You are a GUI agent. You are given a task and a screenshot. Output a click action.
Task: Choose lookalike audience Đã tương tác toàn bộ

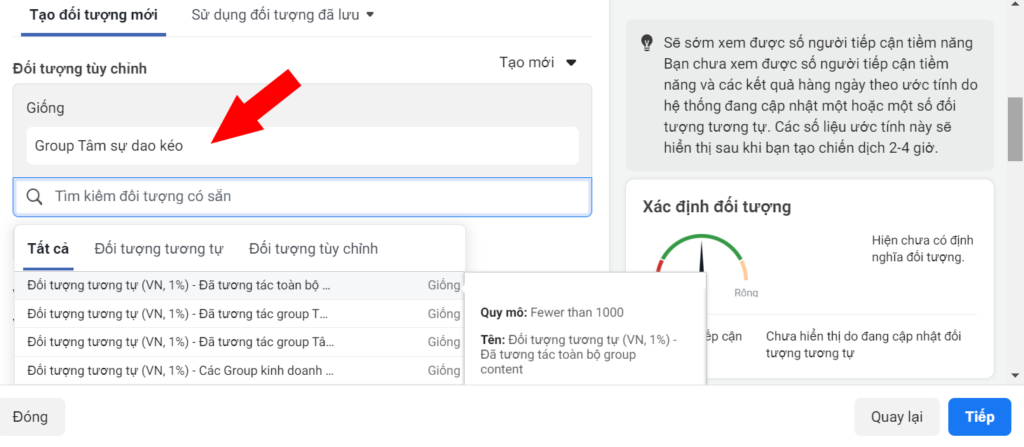pos(239,286)
